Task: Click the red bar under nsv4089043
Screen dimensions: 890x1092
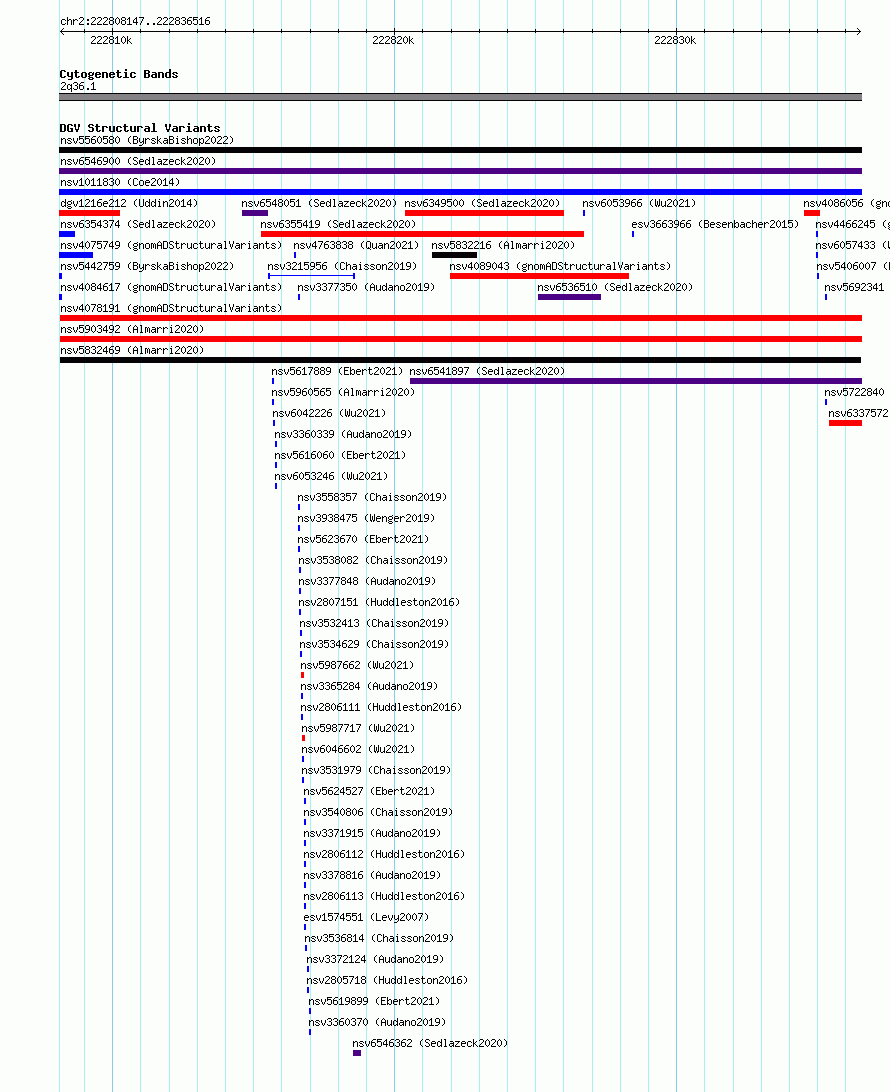Action: click(539, 276)
